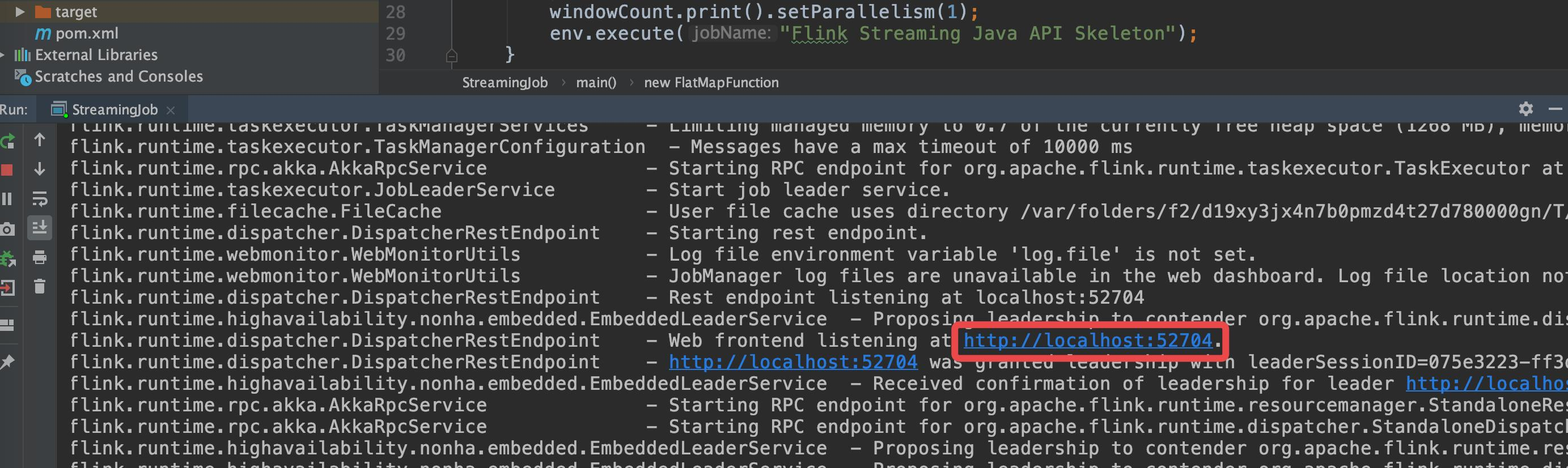Screen dimensions: 1568x468
Task: Clear console output with the trash icon
Action: 40,286
